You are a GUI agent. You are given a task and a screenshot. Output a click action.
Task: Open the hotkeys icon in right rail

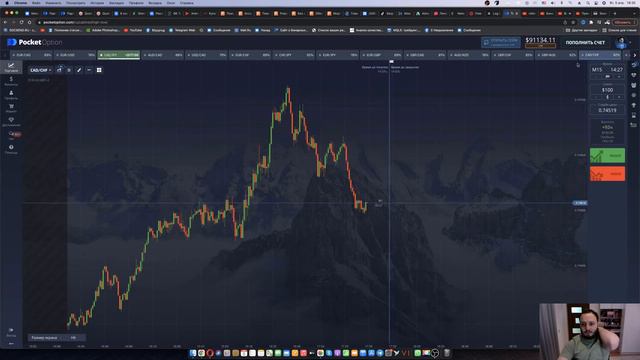634,125
